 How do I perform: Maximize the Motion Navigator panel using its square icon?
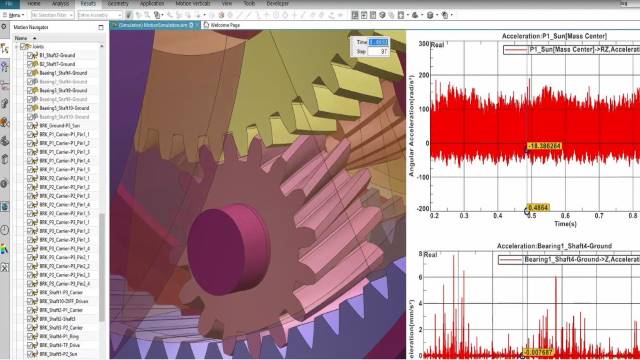click(x=101, y=27)
